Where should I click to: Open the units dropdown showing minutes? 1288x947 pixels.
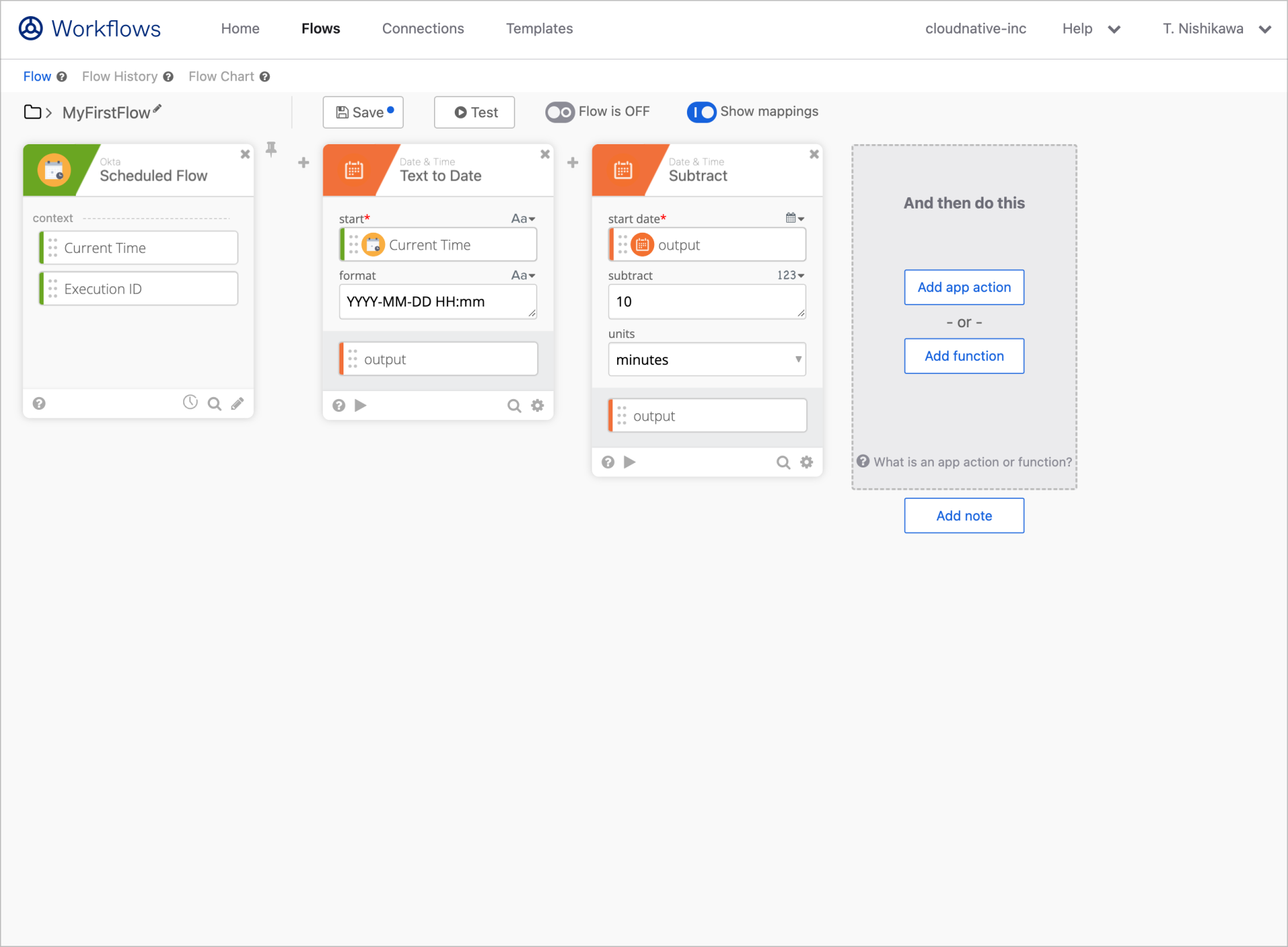706,359
